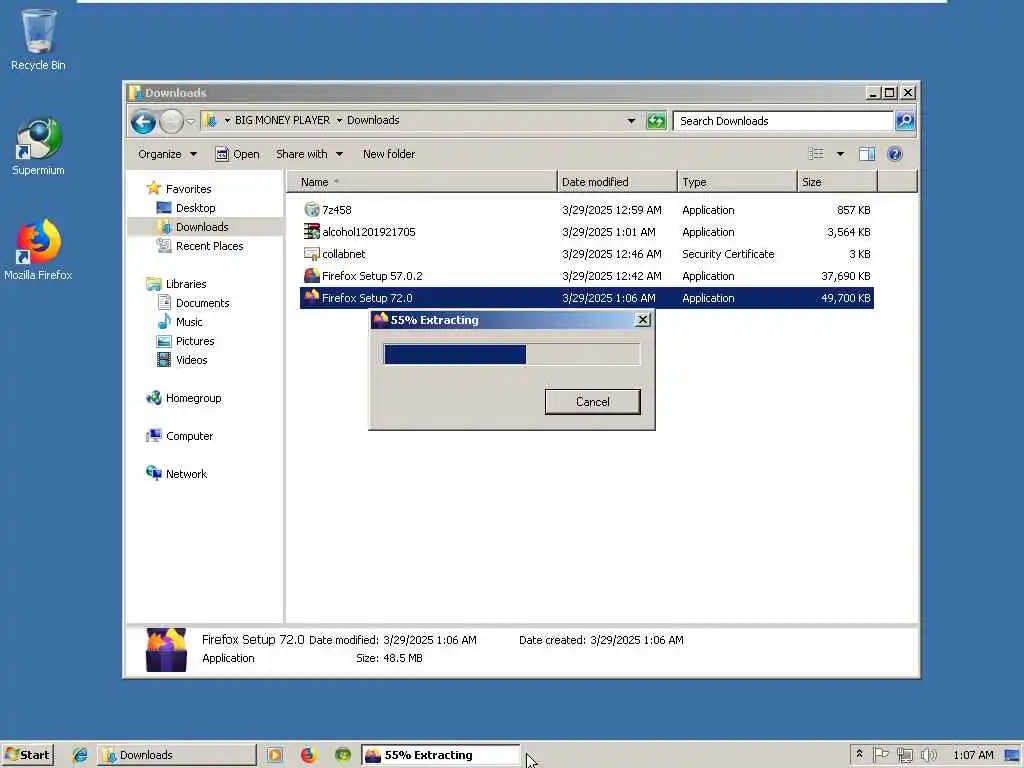Click BIG MONEY PLAYER in the breadcrumb
Screen dimensions: 1024x768
point(282,120)
